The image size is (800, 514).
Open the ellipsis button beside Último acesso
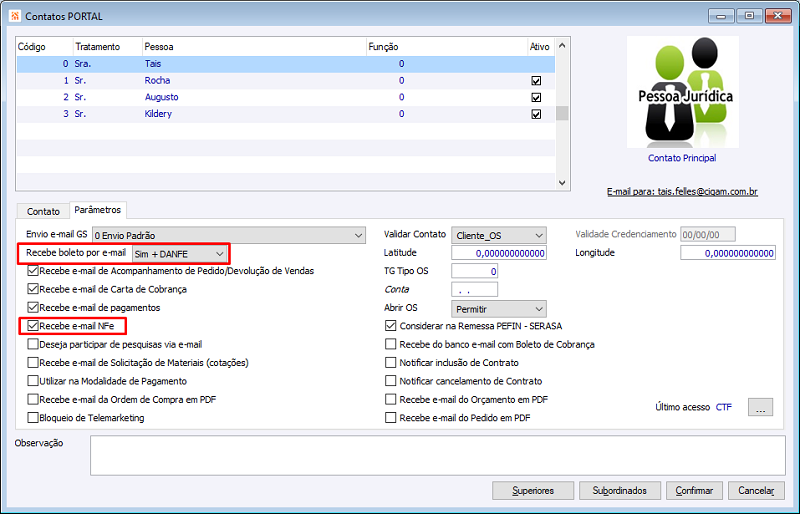[x=760, y=407]
